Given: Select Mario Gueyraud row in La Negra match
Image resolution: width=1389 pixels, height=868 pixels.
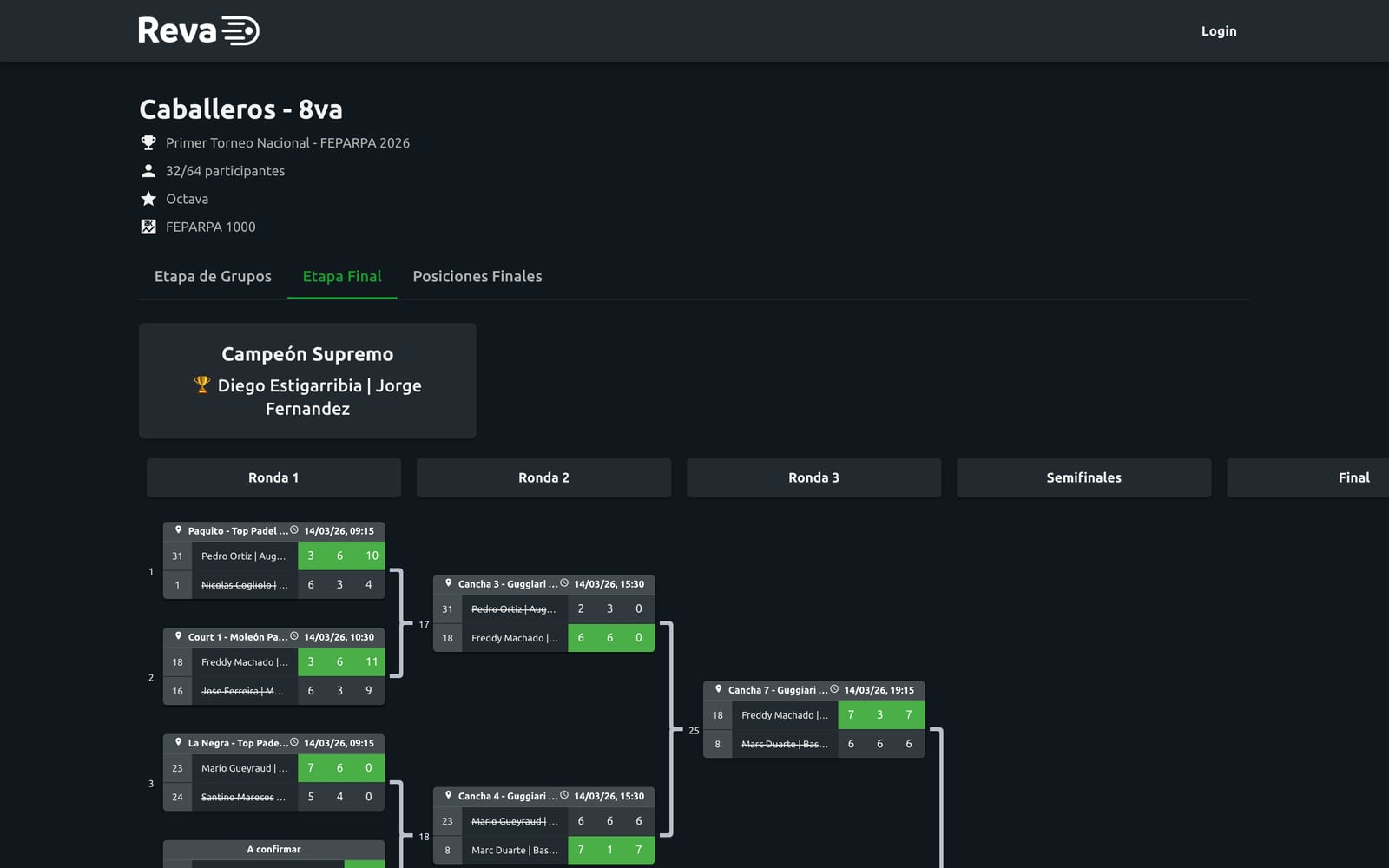Looking at the screenshot, I should coord(273,768).
